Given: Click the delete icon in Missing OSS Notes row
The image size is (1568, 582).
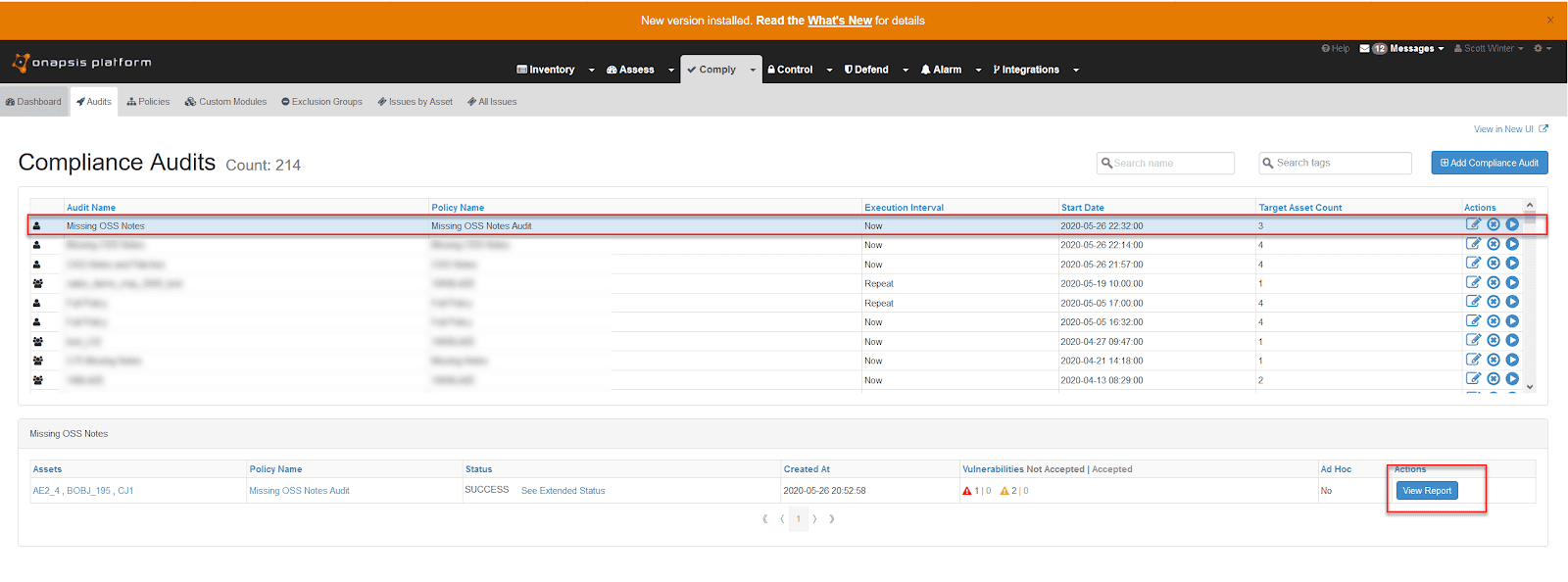Looking at the screenshot, I should pos(1494,224).
